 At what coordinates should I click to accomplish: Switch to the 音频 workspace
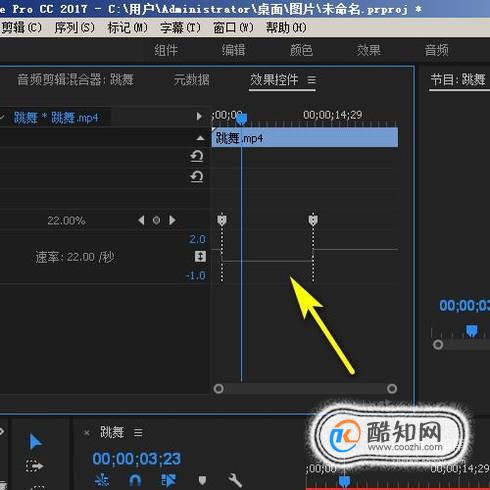[x=437, y=50]
